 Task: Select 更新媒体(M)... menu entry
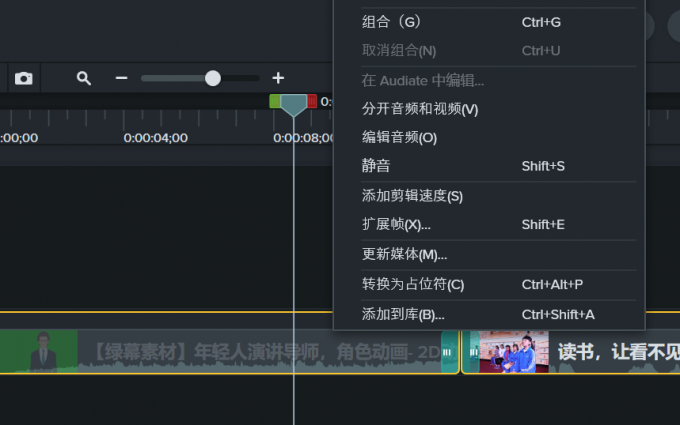(404, 254)
